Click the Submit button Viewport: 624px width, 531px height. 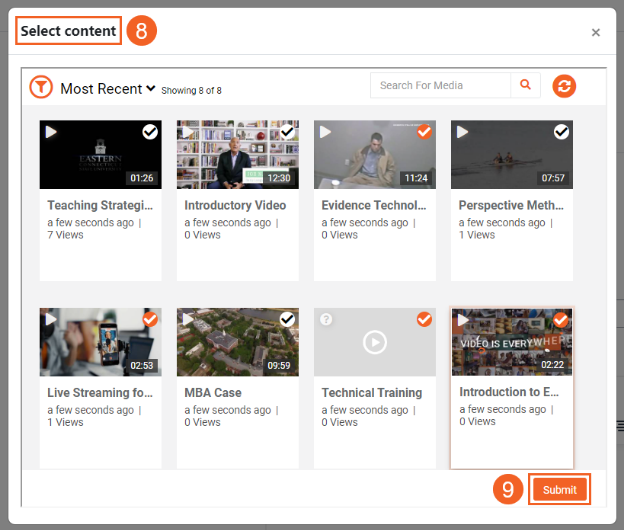[x=560, y=490]
